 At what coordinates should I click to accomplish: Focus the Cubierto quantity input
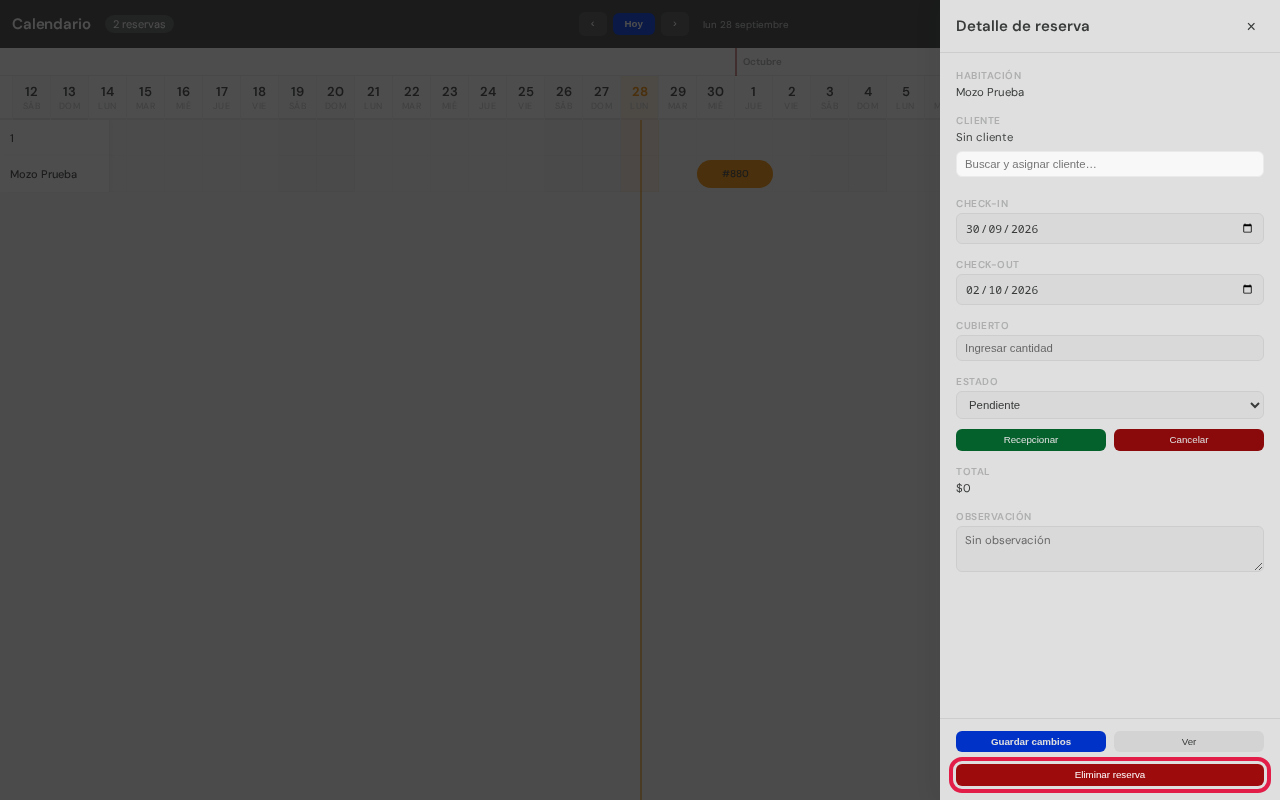click(x=1110, y=348)
